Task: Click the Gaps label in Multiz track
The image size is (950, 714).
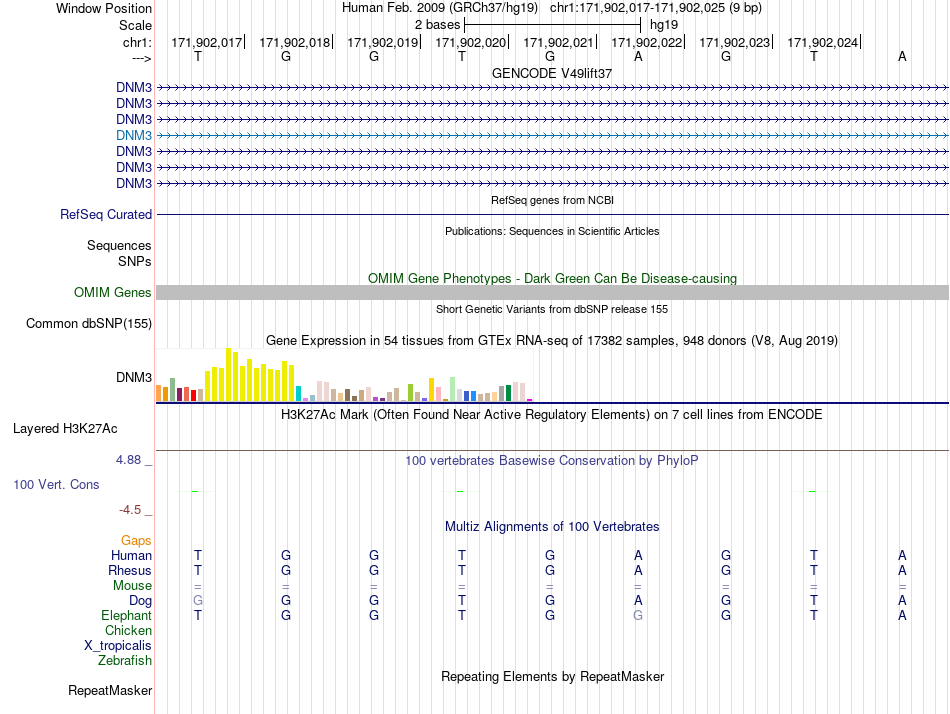Action: pos(136,540)
